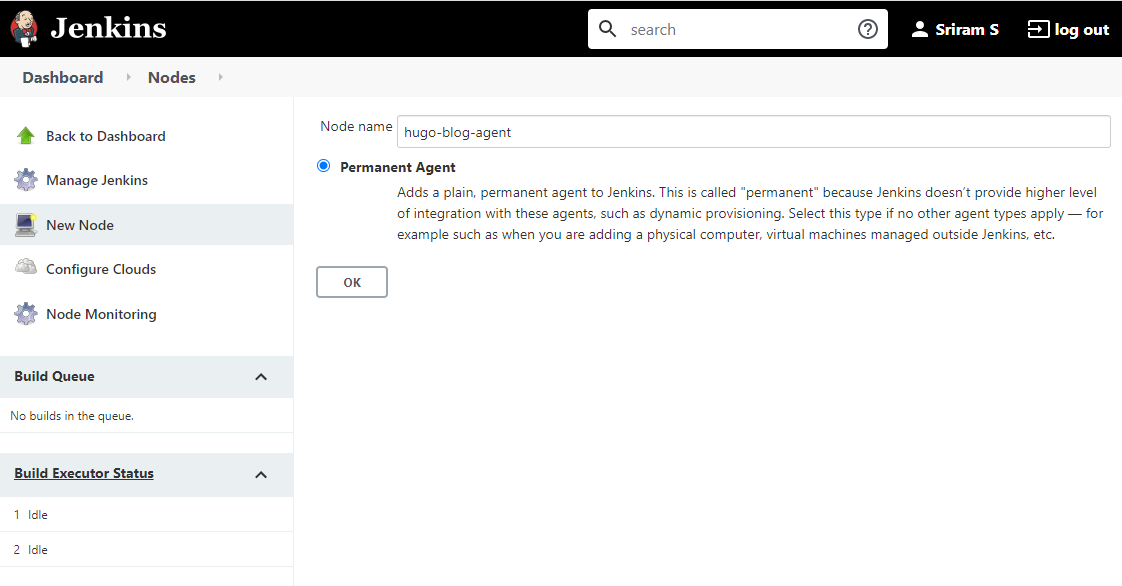The image size is (1122, 586).
Task: Click the Node Monitoring gear icon
Action: 26,313
